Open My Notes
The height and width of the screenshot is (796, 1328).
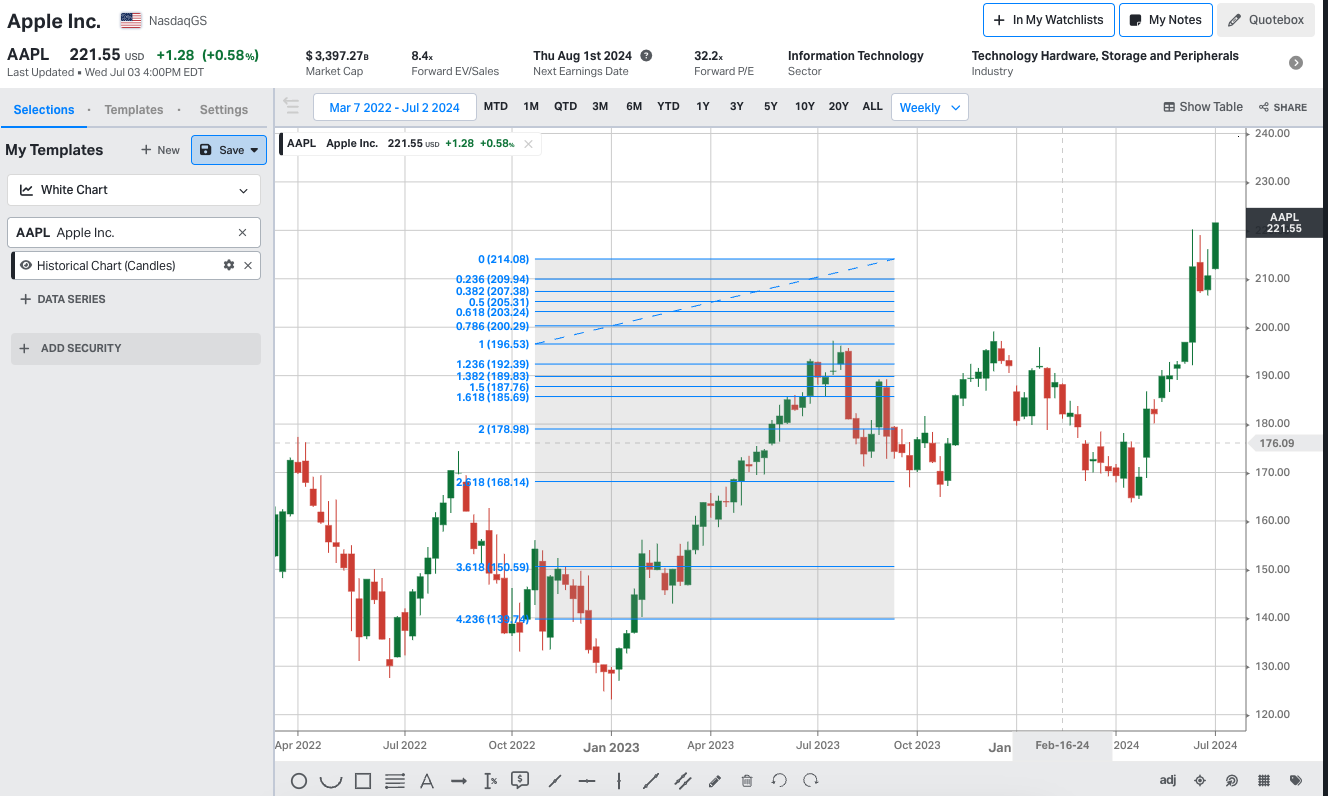point(1166,20)
